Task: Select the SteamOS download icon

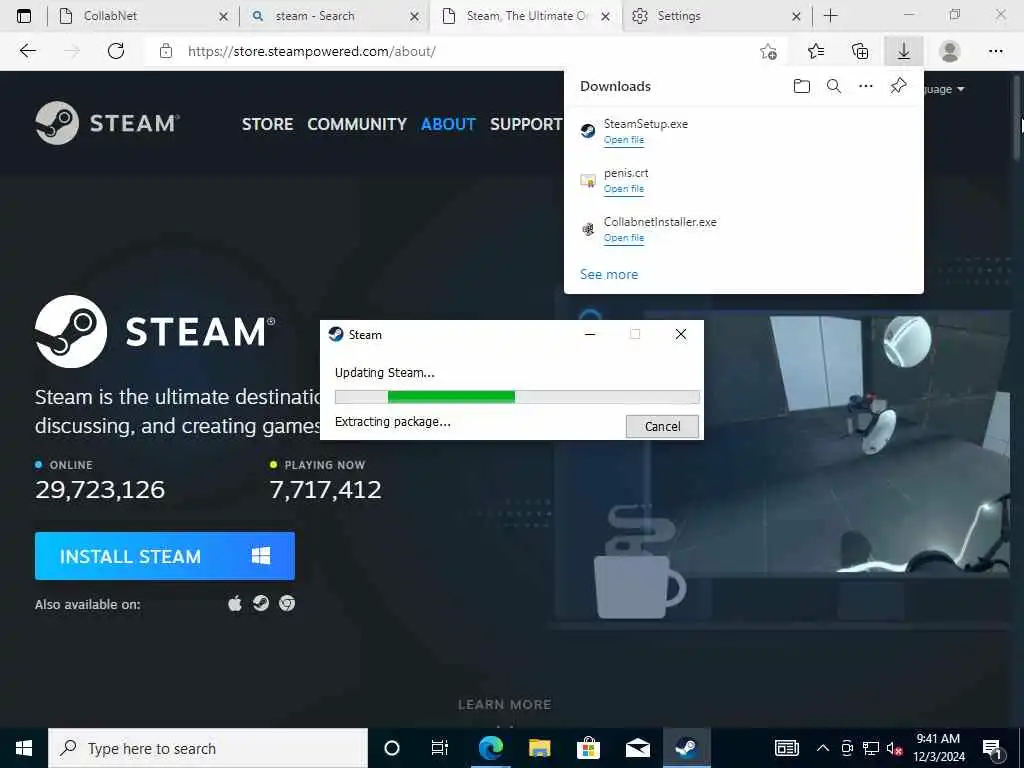Action: [x=261, y=603]
